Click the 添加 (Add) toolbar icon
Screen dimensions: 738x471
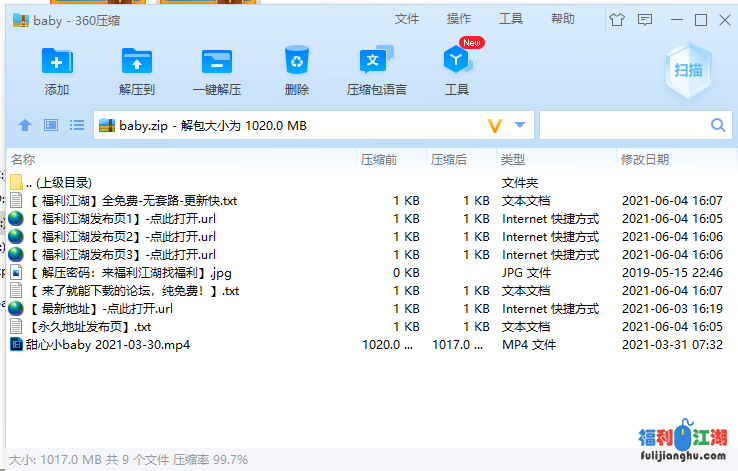[x=57, y=63]
